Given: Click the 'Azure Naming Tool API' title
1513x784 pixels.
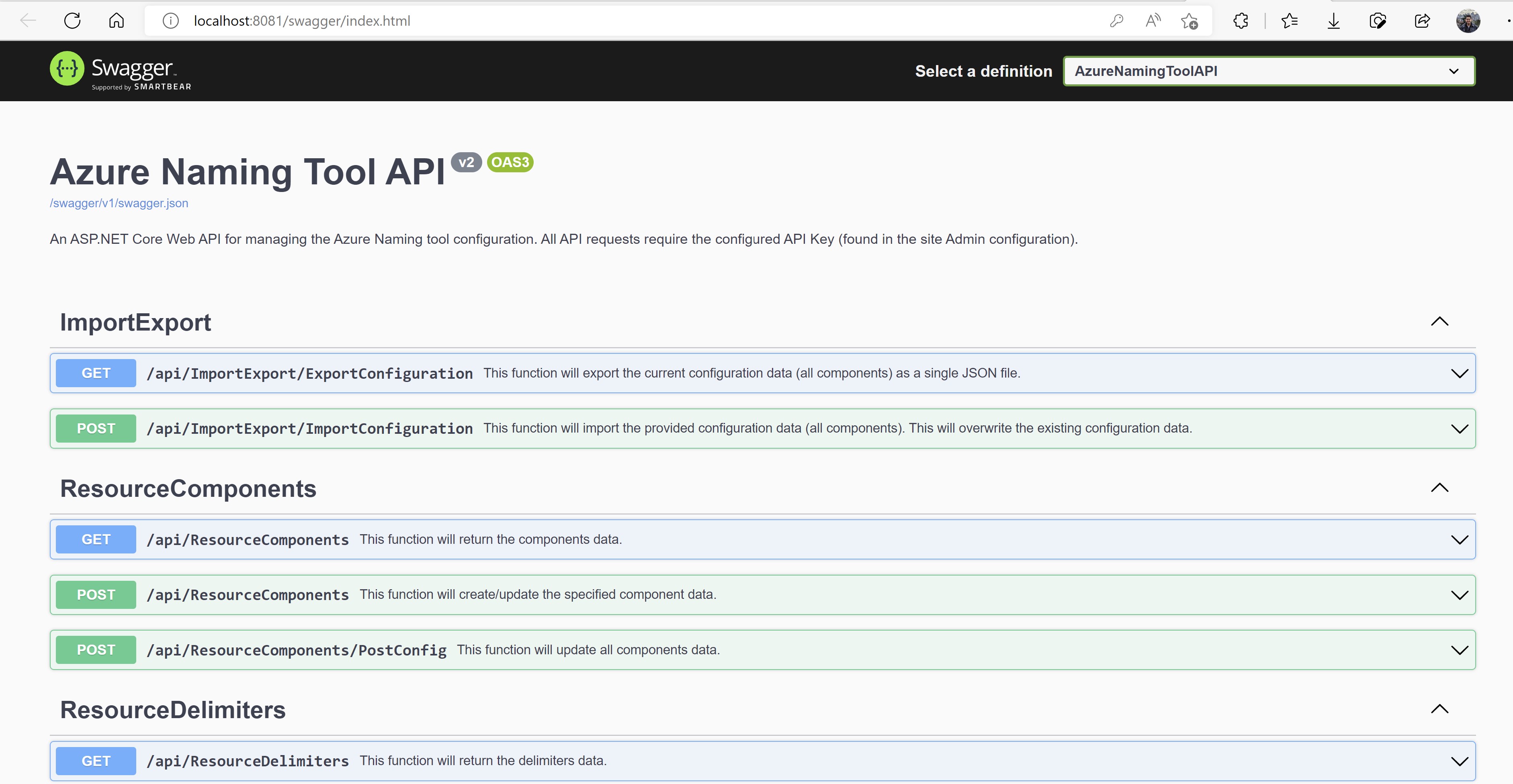Looking at the screenshot, I should 247,172.
